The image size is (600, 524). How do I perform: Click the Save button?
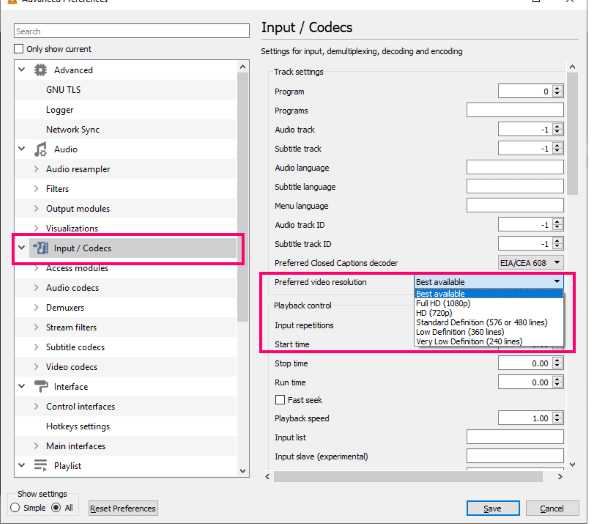(491, 508)
